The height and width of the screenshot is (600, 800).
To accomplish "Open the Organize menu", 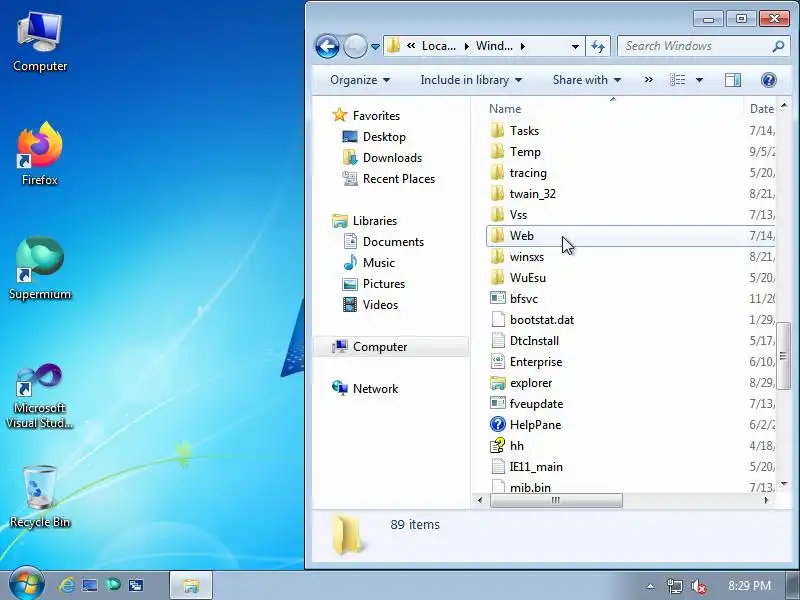I will coord(360,80).
